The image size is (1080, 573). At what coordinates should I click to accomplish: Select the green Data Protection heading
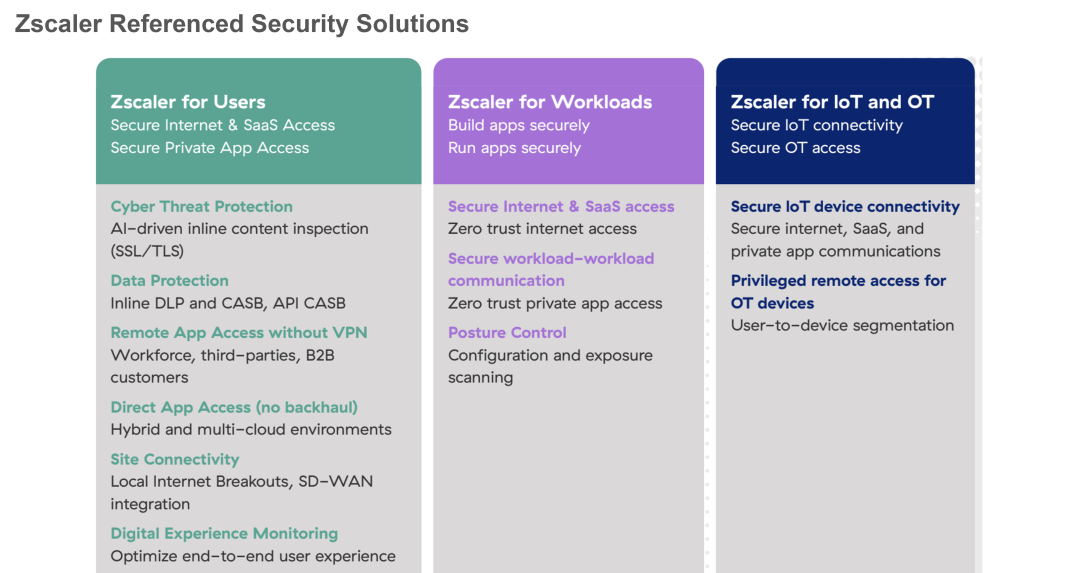(170, 281)
